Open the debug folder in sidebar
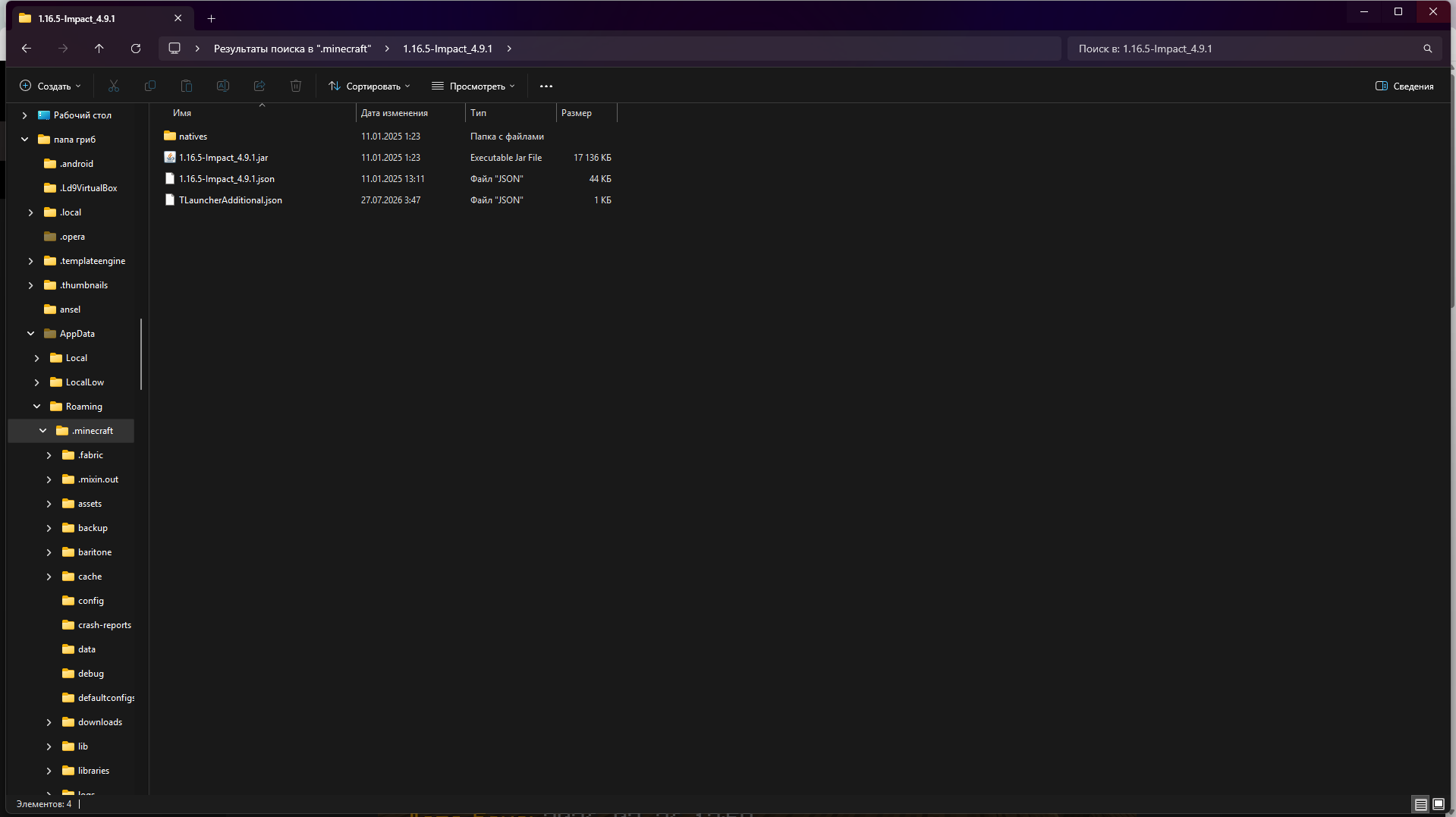Viewport: 1456px width, 817px height. [83, 674]
